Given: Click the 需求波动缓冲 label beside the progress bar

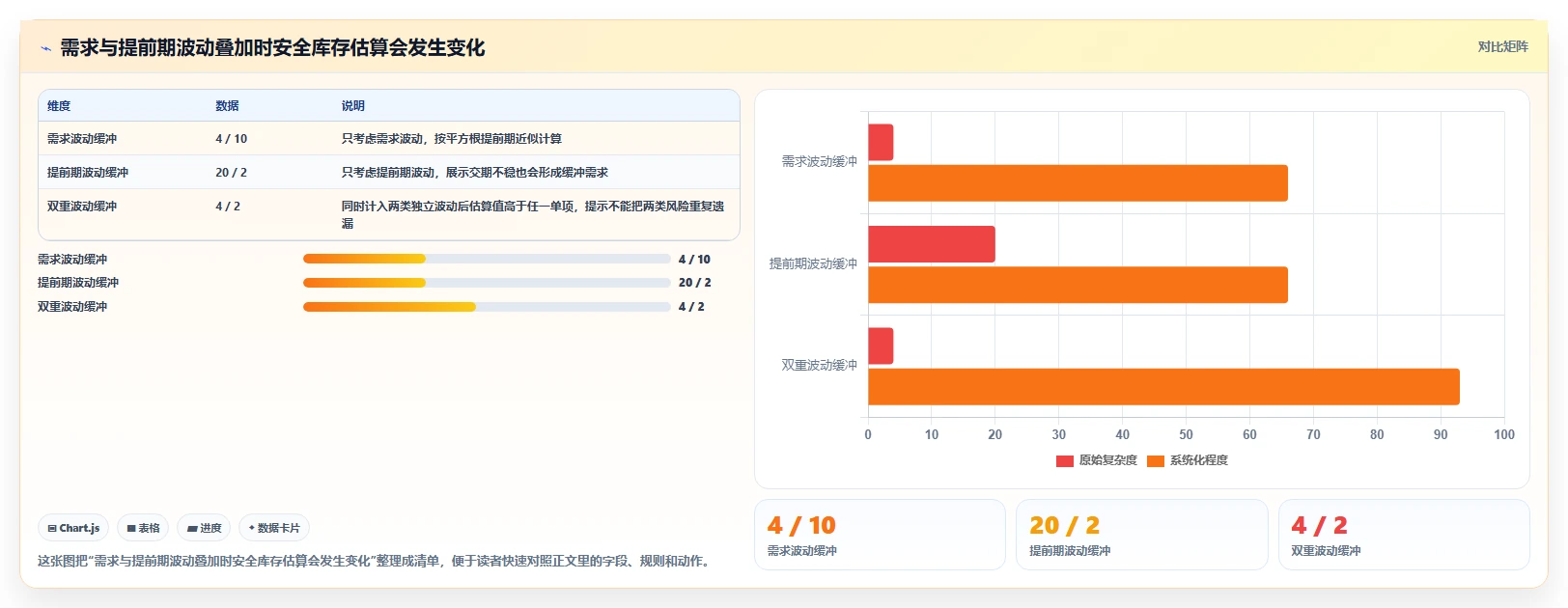Looking at the screenshot, I should coord(72,260).
